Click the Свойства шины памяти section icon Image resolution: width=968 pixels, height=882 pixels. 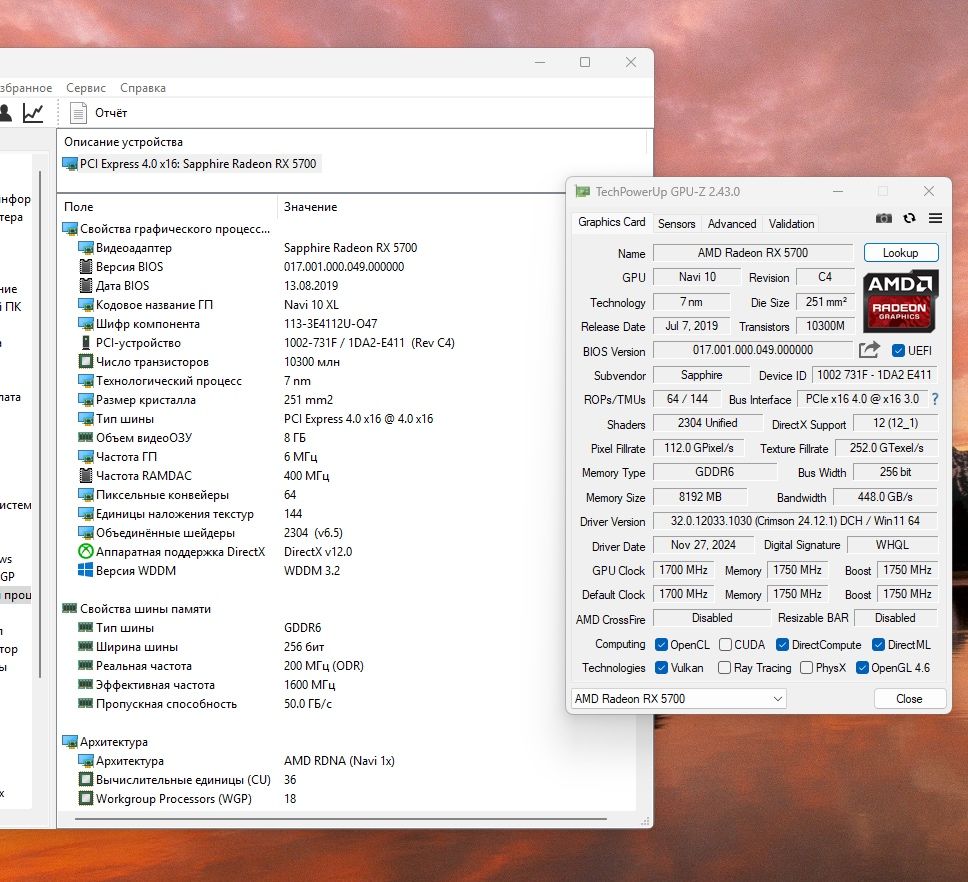(70, 608)
